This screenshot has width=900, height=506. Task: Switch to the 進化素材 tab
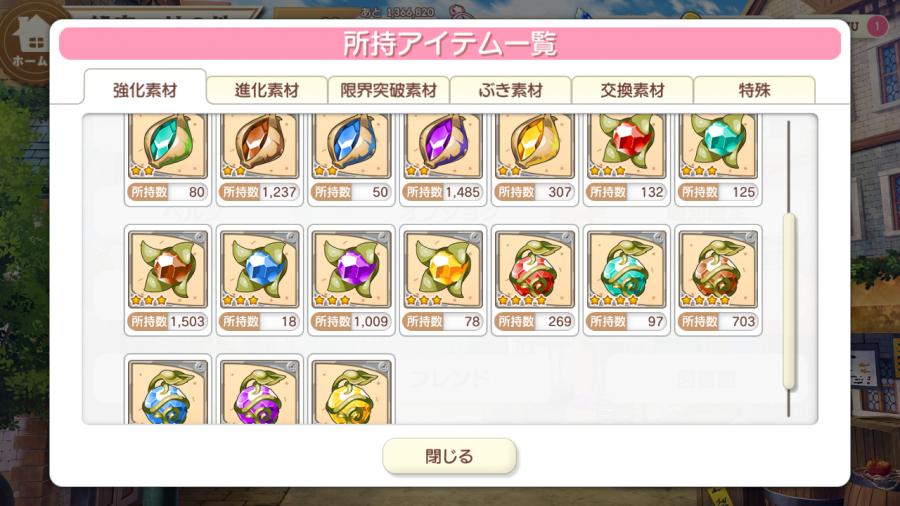[x=267, y=90]
